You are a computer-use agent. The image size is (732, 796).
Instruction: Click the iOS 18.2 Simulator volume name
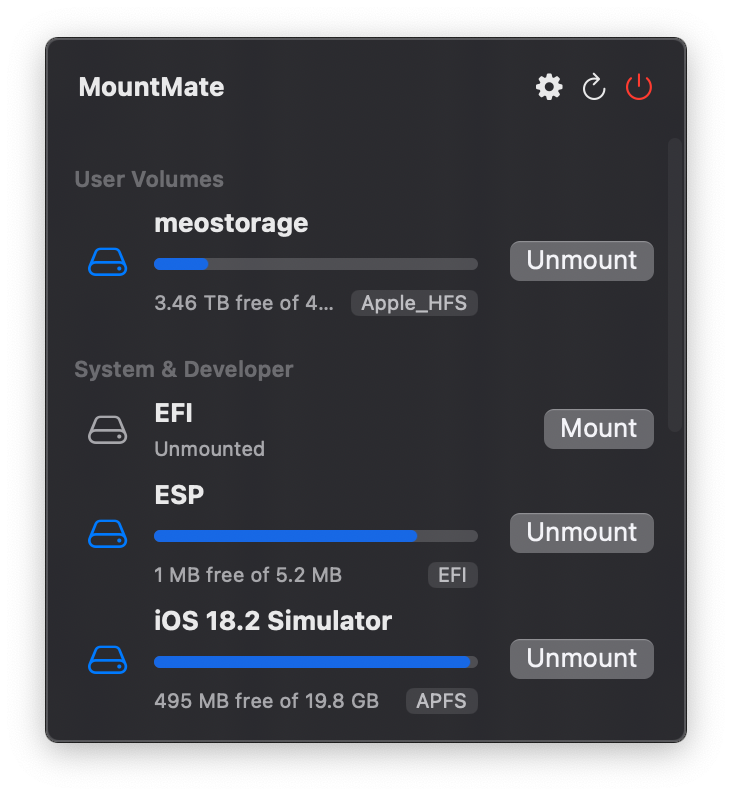coord(273,620)
